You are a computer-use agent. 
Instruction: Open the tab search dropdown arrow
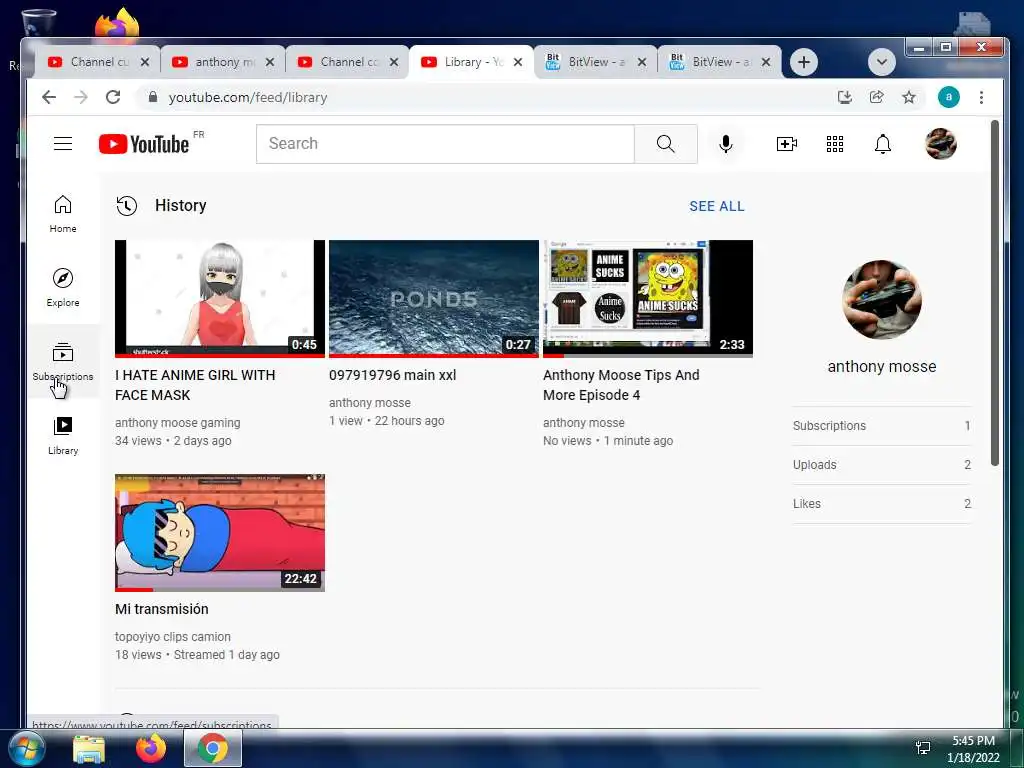pyautogui.click(x=882, y=62)
